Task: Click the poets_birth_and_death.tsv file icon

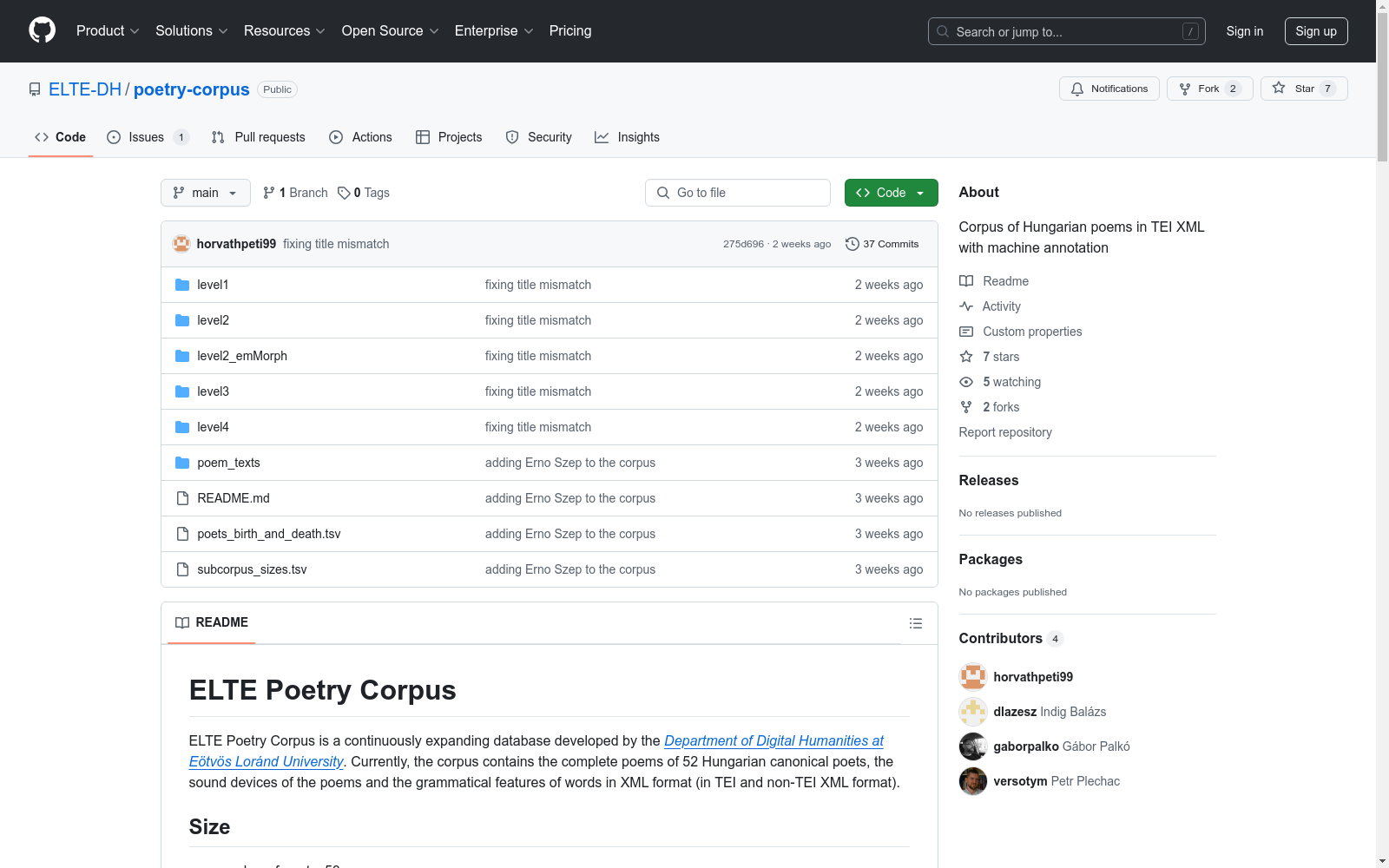Action: coord(182,534)
